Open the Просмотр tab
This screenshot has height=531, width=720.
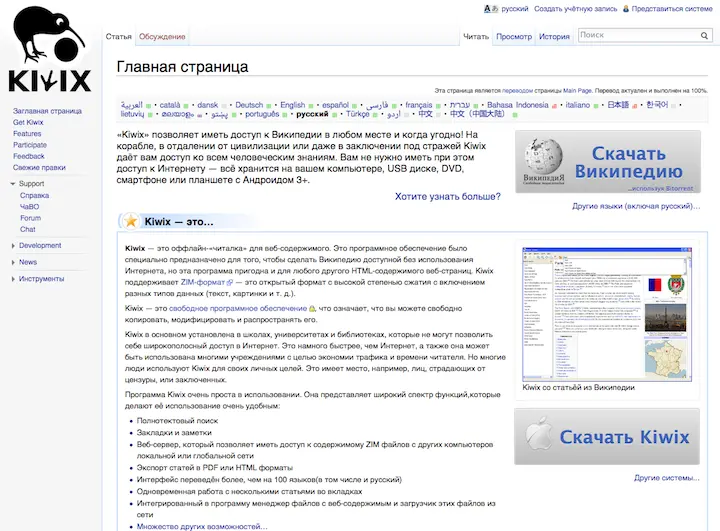click(514, 36)
